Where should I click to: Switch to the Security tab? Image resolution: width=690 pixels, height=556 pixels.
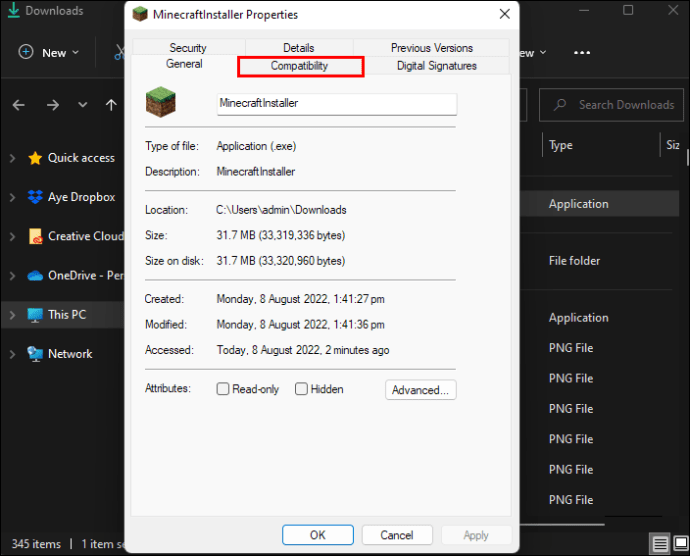(x=188, y=48)
